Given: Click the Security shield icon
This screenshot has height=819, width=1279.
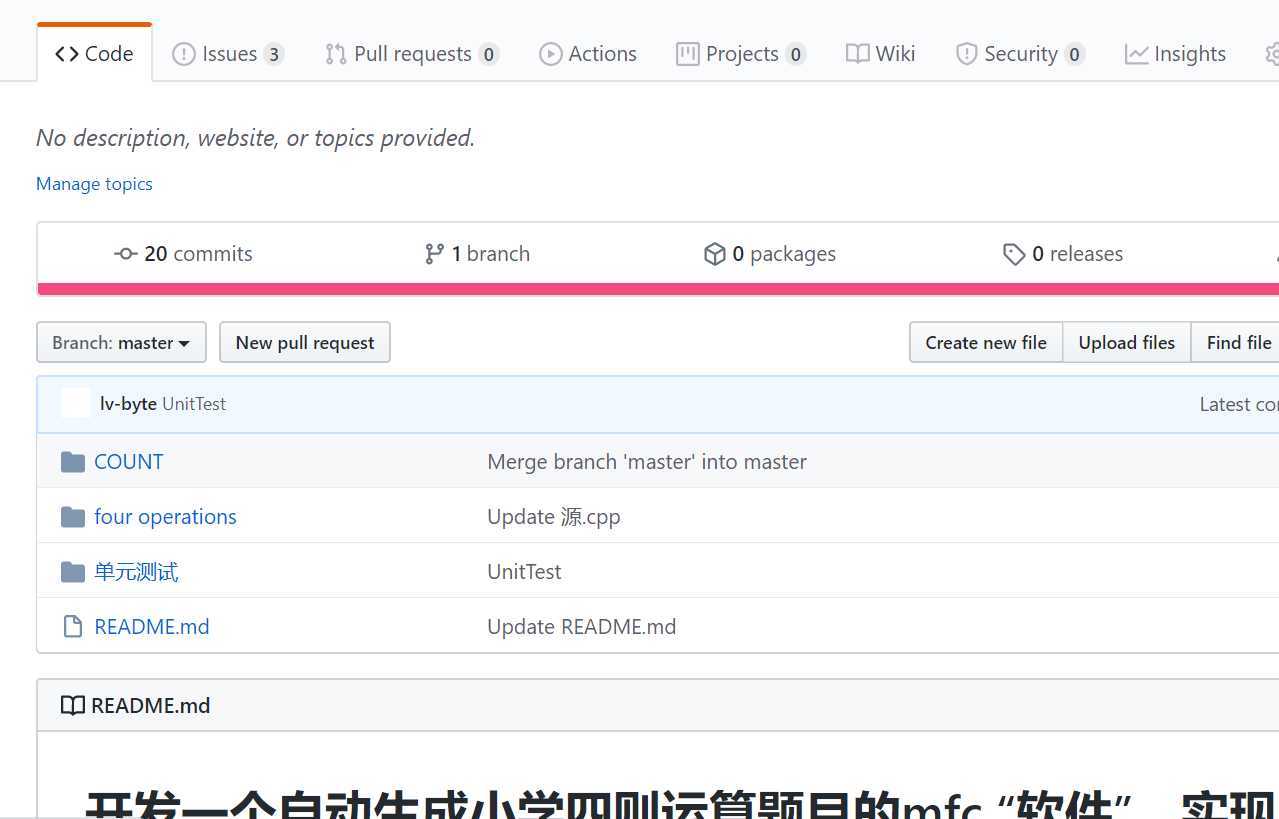Looking at the screenshot, I should point(966,54).
